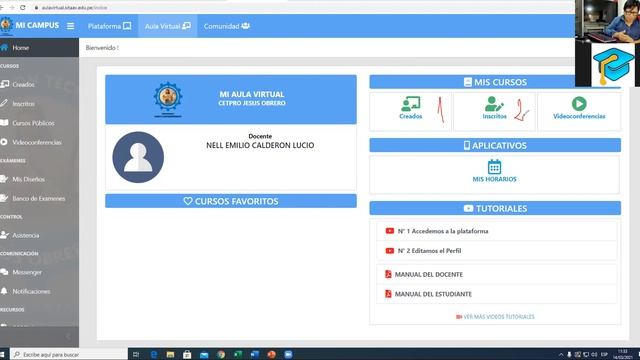
Task: Click the institution emblem in Mi Aula Virtual
Action: tap(168, 99)
